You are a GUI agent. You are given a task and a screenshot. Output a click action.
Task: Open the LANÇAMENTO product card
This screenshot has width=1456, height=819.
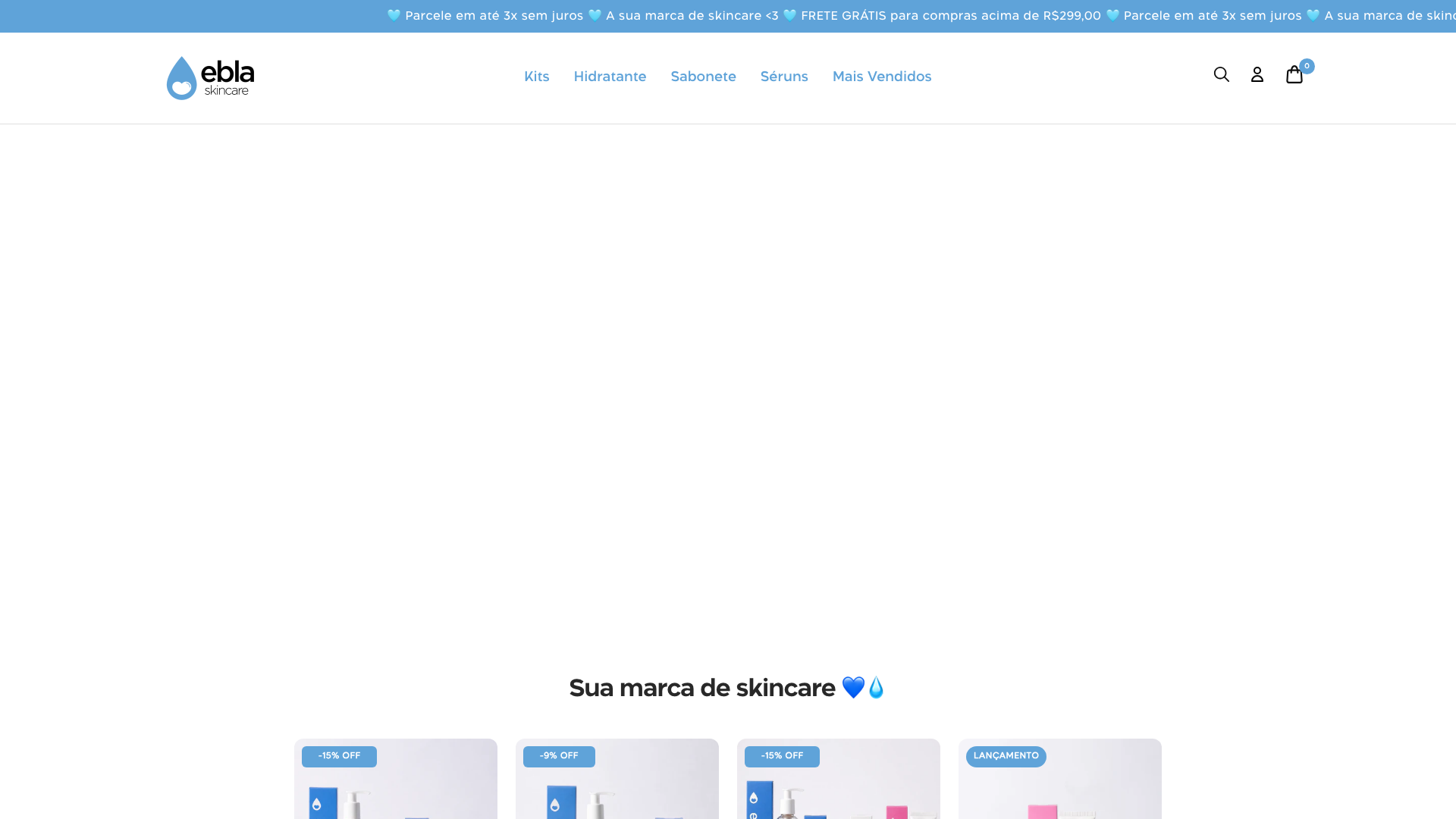pos(1060,779)
